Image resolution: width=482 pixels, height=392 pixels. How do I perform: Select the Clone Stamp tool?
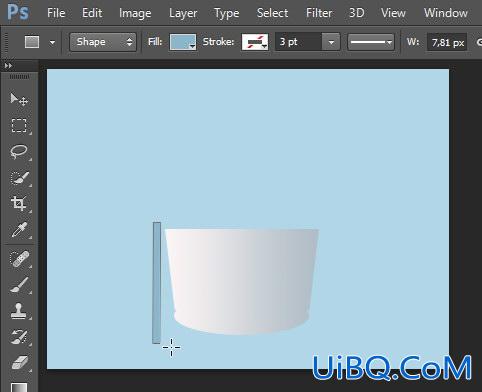[18, 311]
